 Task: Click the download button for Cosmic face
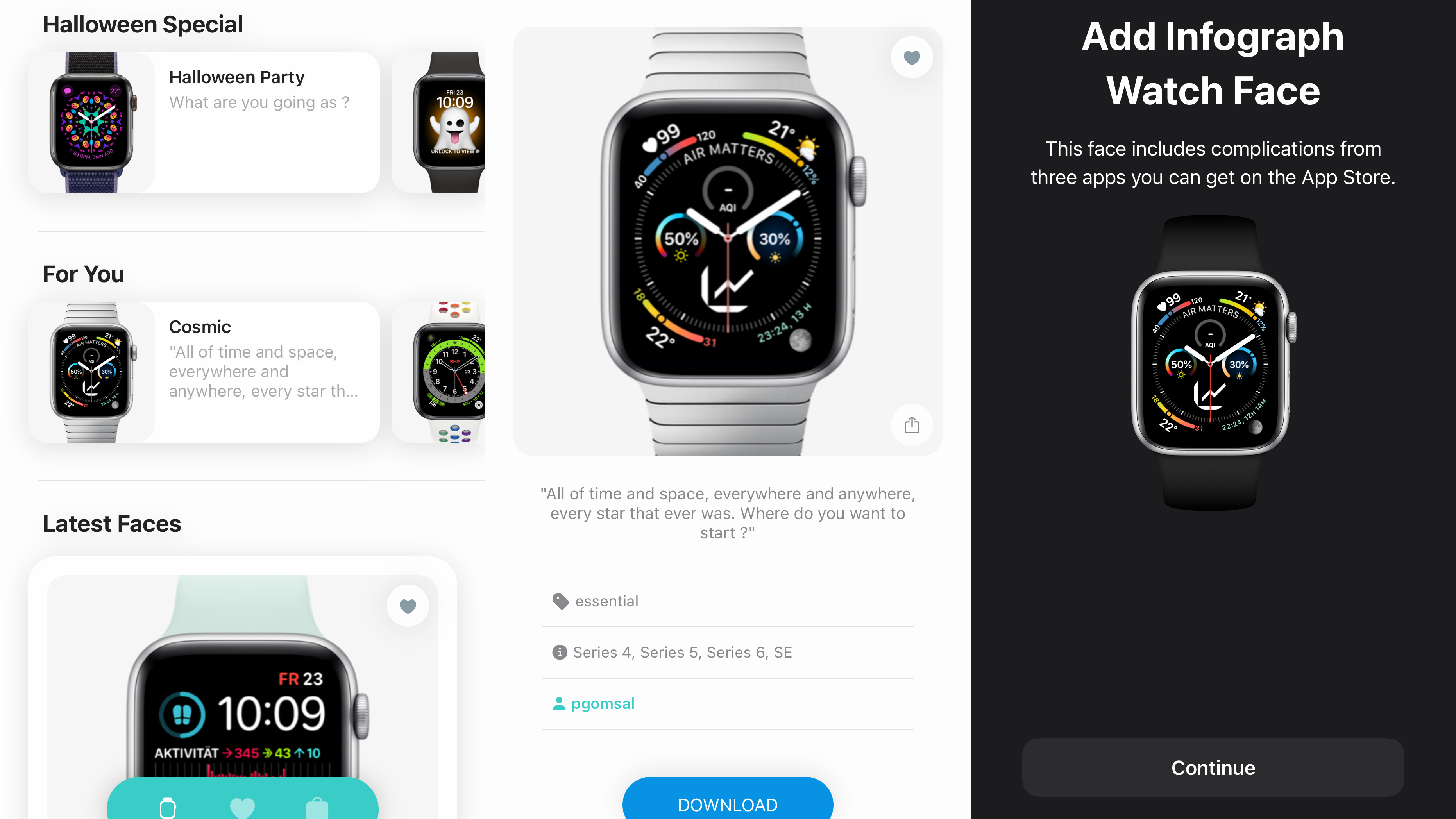727,804
